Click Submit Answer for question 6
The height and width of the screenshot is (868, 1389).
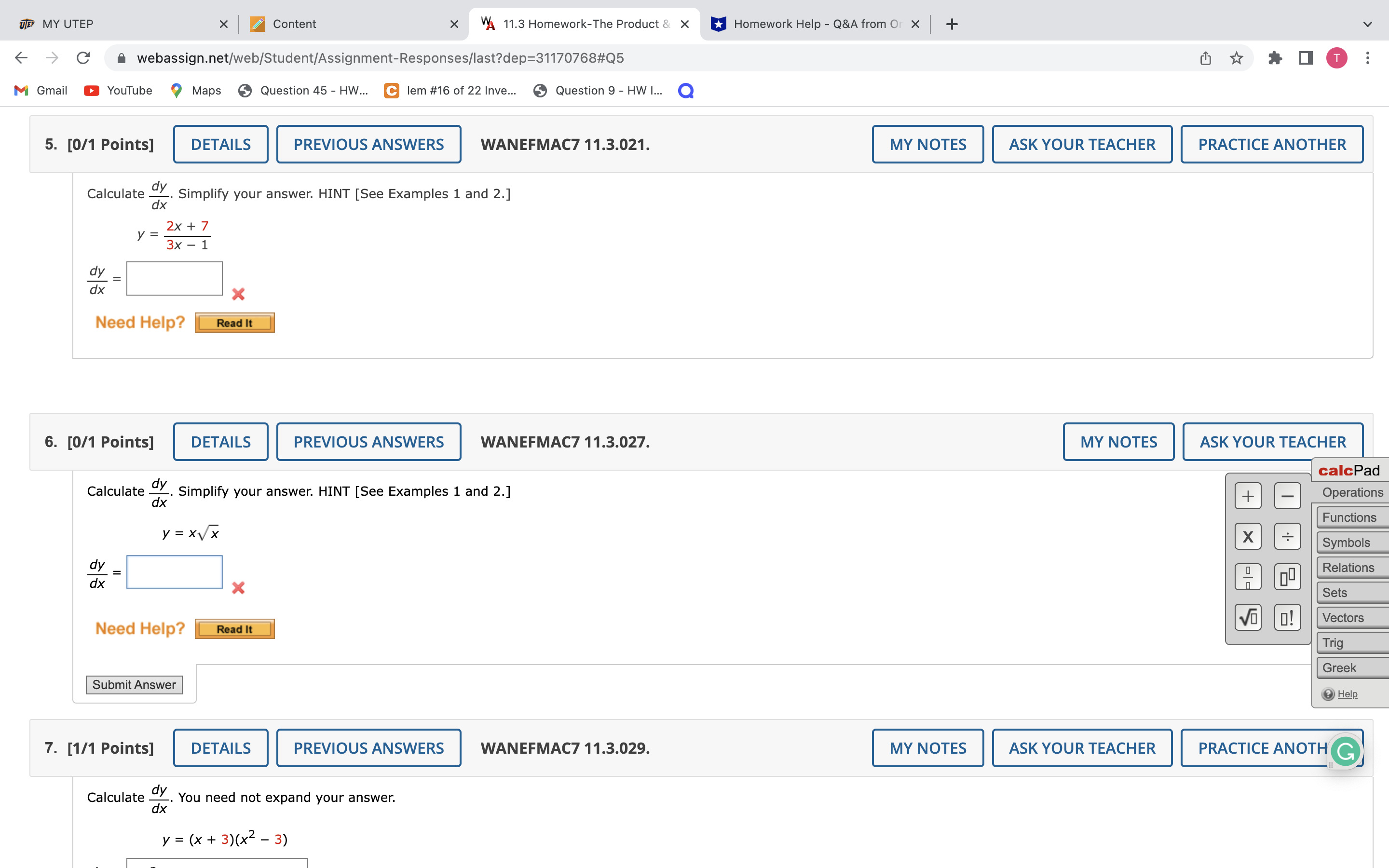point(134,684)
